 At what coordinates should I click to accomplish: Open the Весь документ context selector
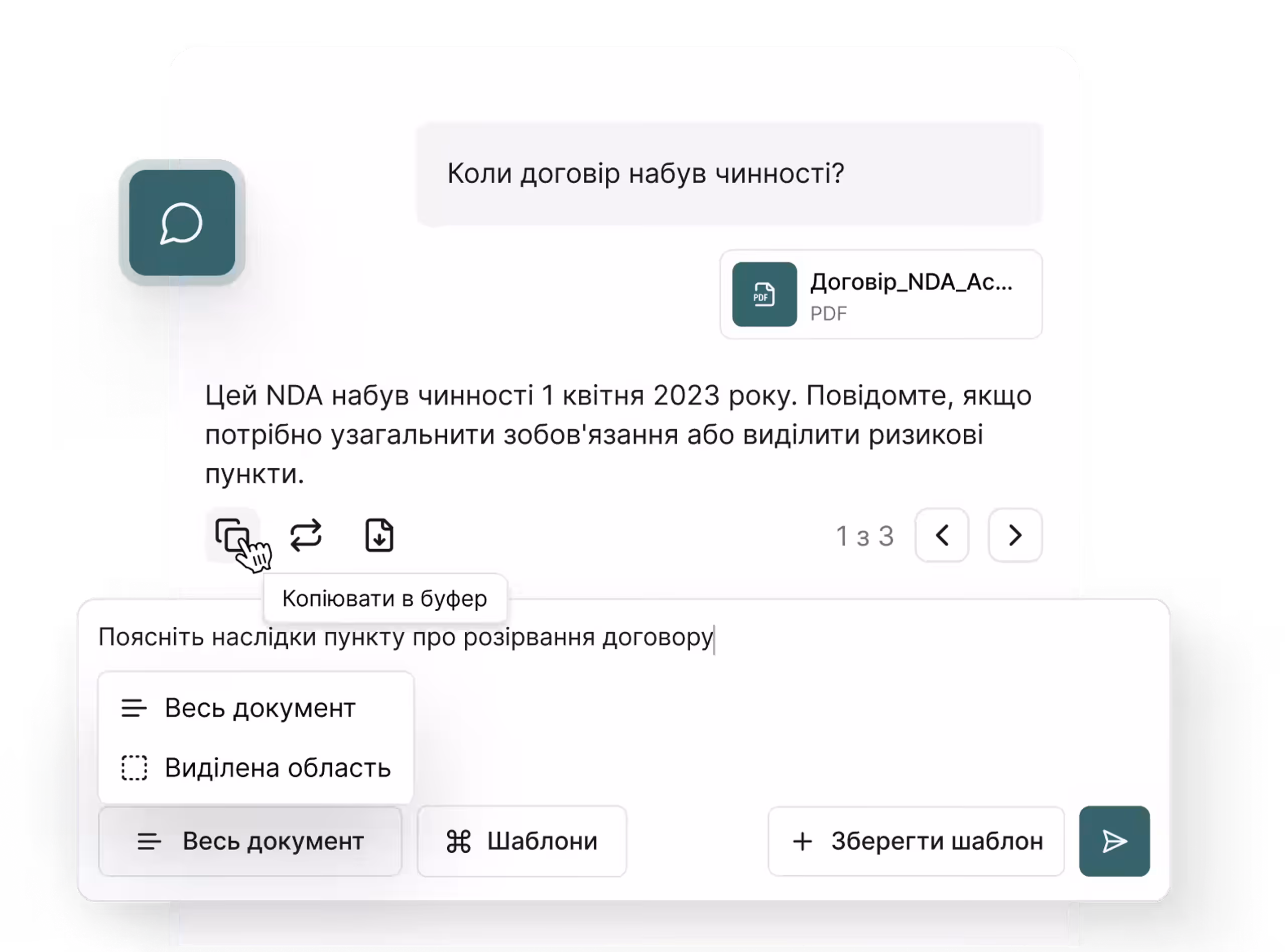point(252,841)
